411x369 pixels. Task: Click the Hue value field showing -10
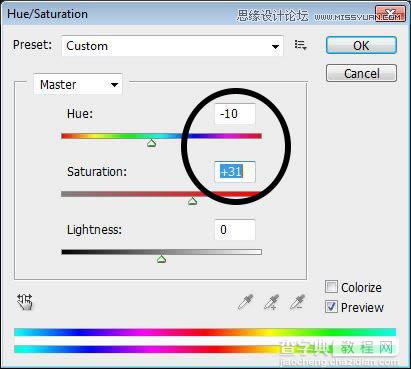235,114
